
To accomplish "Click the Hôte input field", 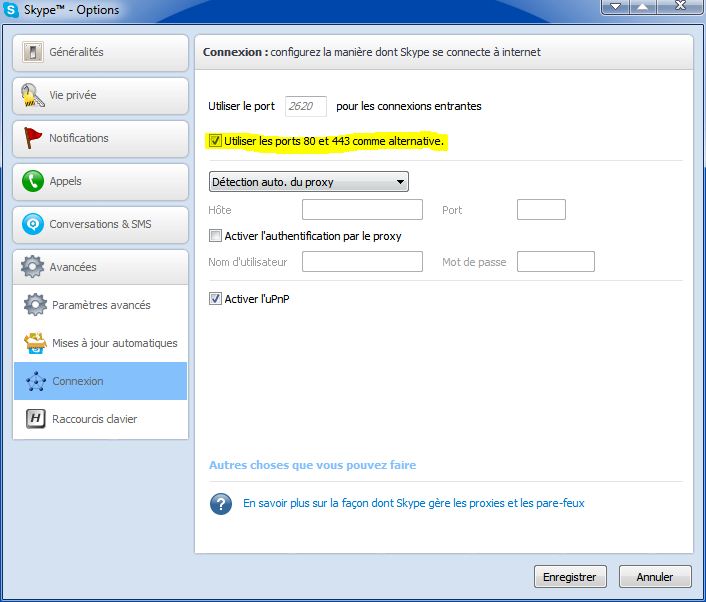I will pyautogui.click(x=362, y=209).
